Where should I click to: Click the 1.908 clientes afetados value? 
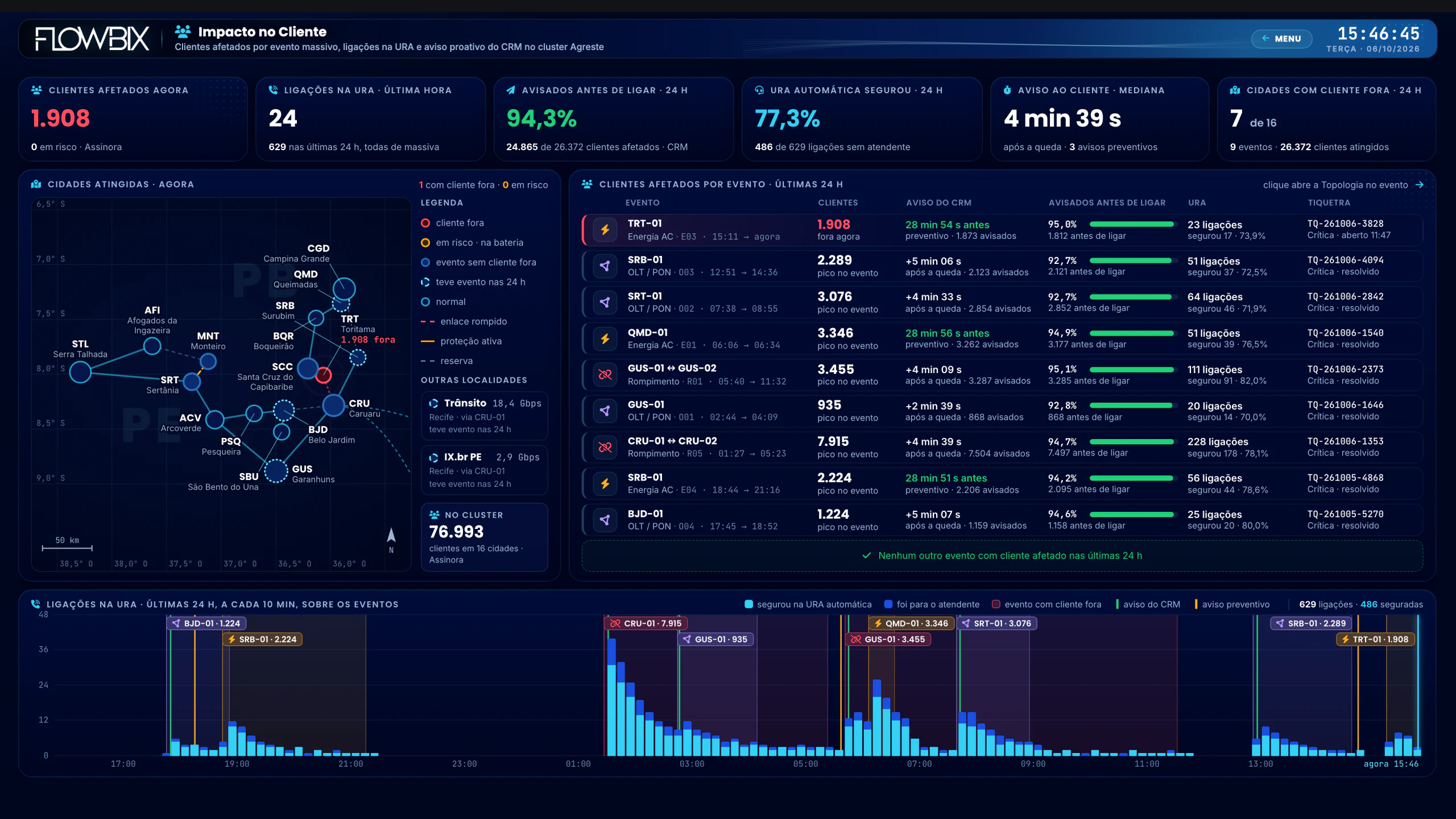(x=60, y=118)
